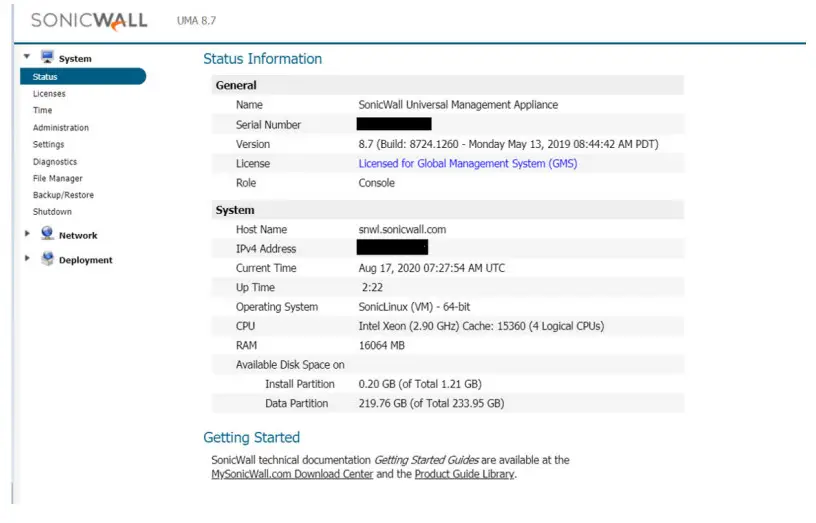Image resolution: width=816 pixels, height=523 pixels.
Task: Click the RAM label
Action: tap(246, 346)
